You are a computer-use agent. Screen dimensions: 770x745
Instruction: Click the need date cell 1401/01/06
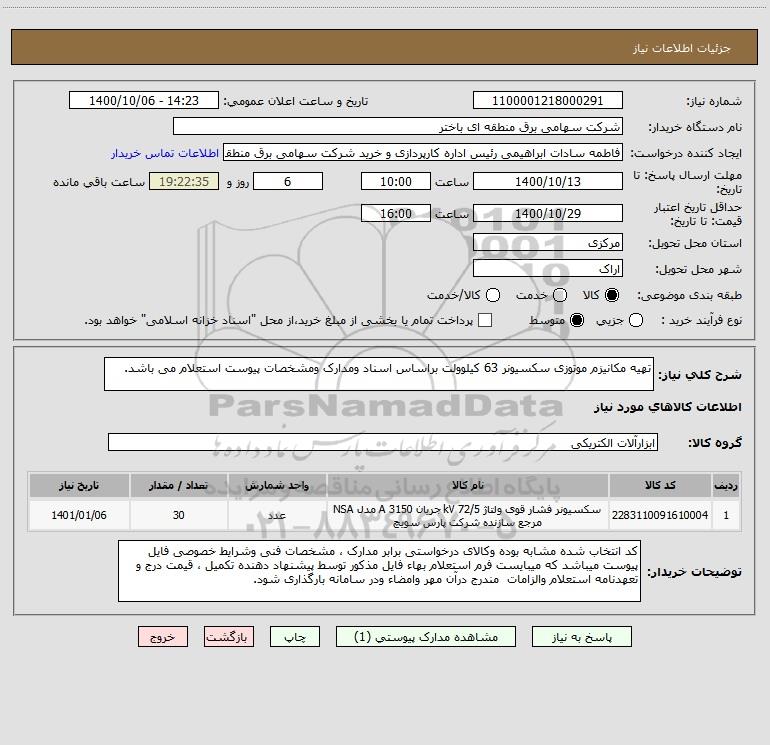point(79,515)
